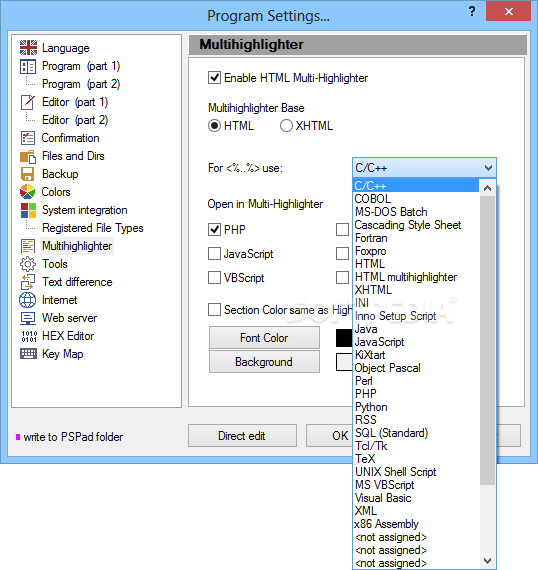The height and width of the screenshot is (570, 538).
Task: Click the Language flag icon
Action: [28, 48]
